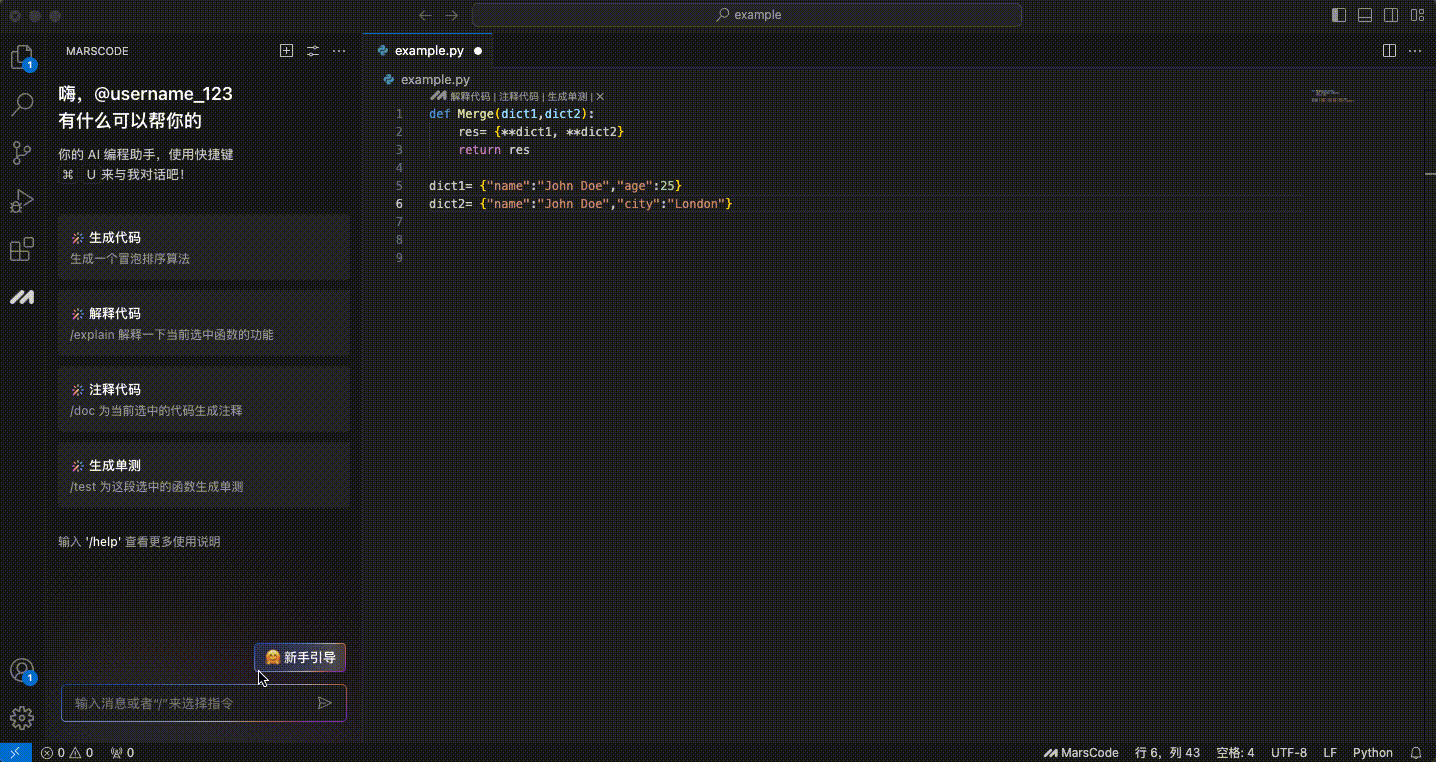Open MarsCode panel more actions menu

pos(339,51)
